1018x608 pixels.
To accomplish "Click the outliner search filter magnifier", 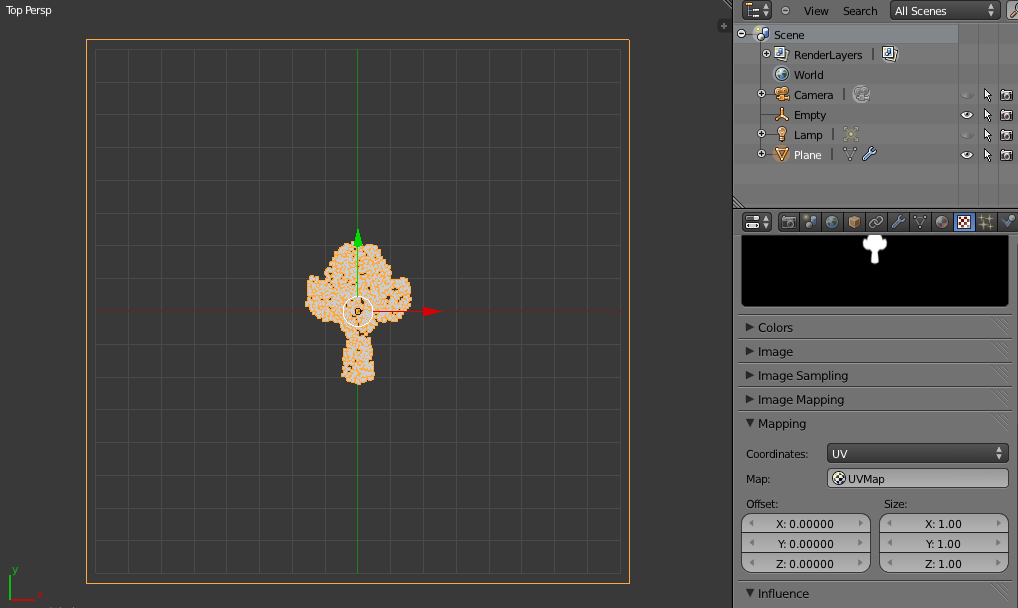I will [1013, 10].
